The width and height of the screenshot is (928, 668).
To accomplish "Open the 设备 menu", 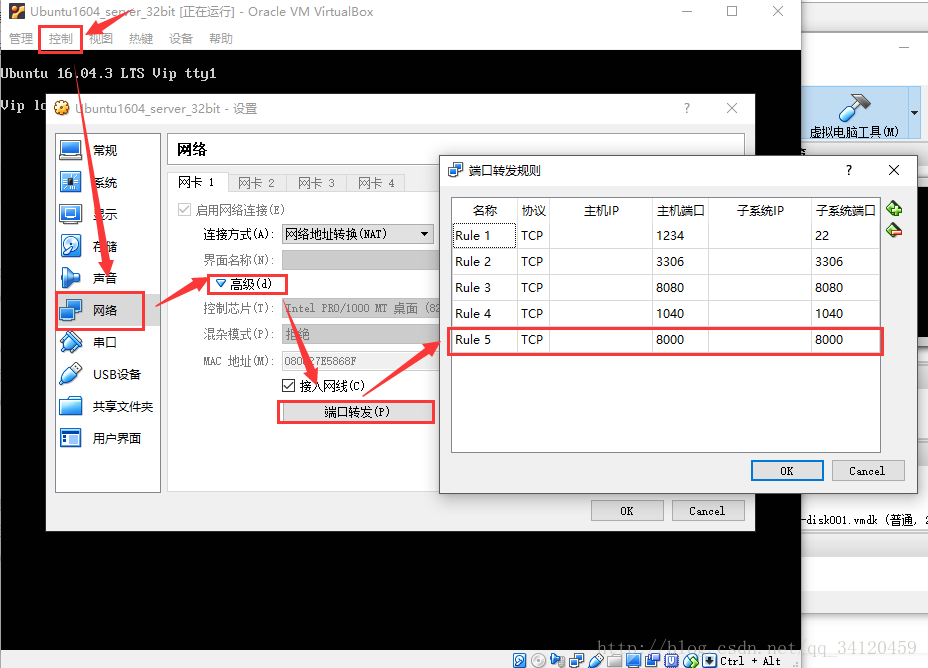I will (181, 39).
